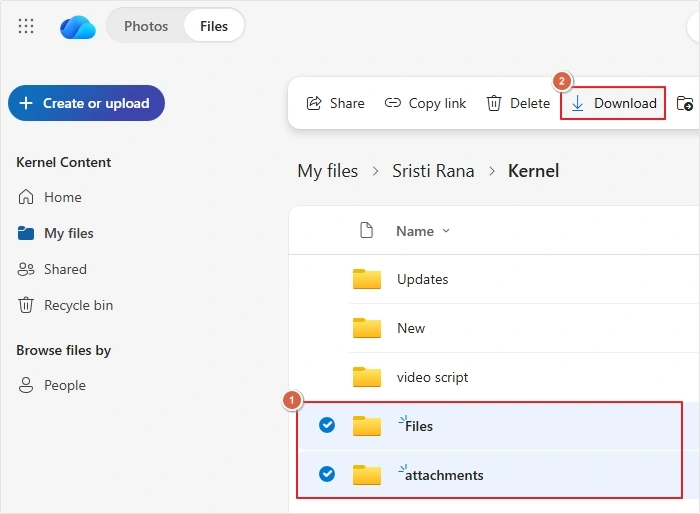Switch to the Photos tab
This screenshot has height=514, width=700.
(x=146, y=26)
